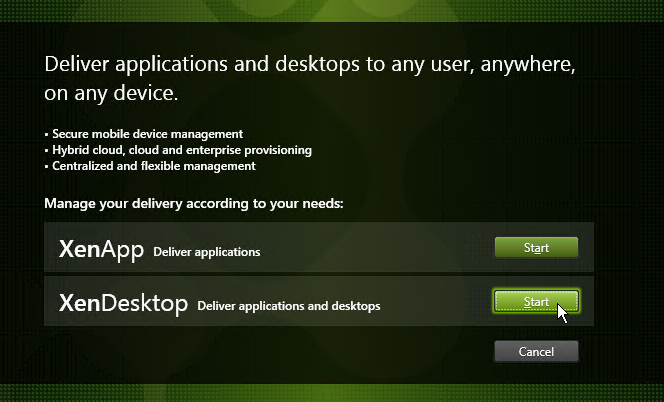Click 'Hybrid cloud, cloud and enterprise provisioning' bullet

(178, 150)
